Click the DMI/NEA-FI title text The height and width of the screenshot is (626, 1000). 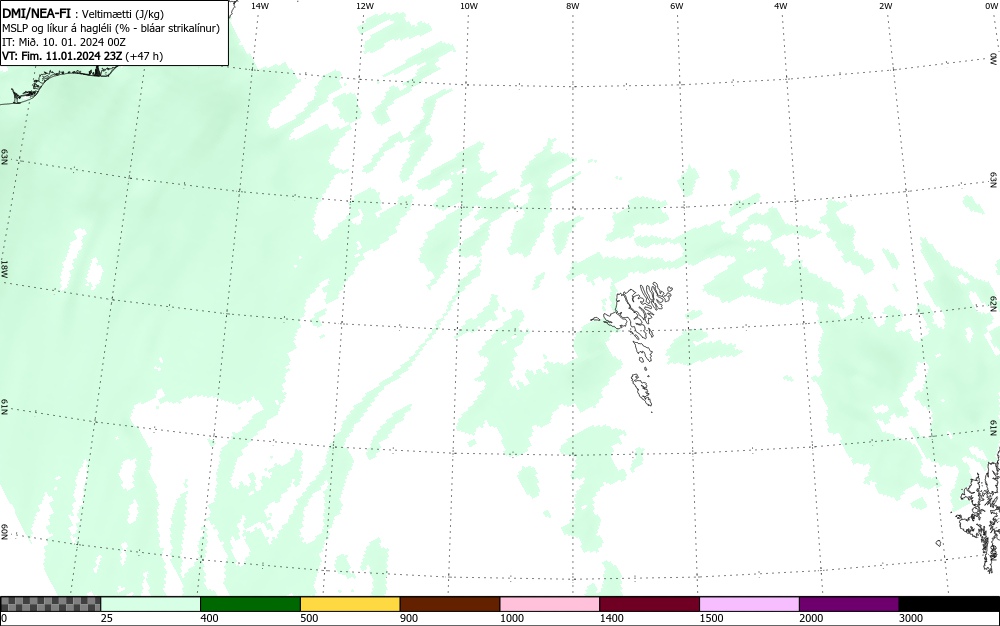[x=36, y=13]
